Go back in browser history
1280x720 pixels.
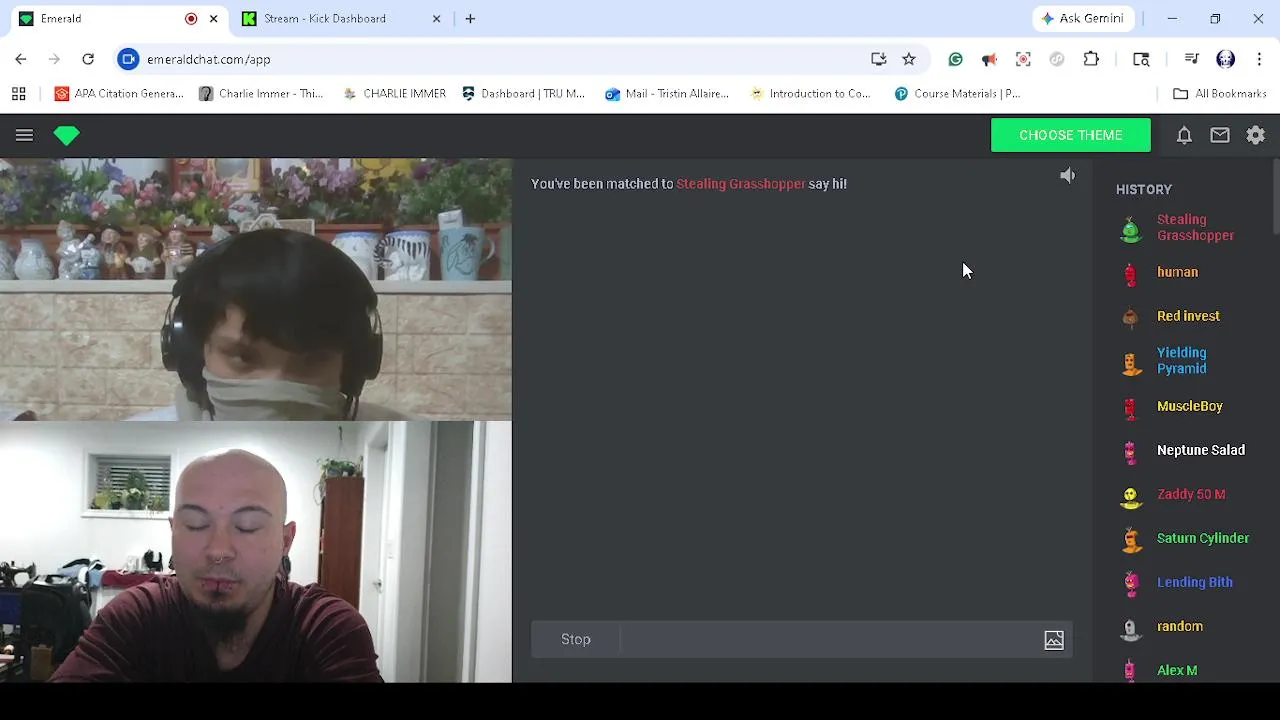21,59
